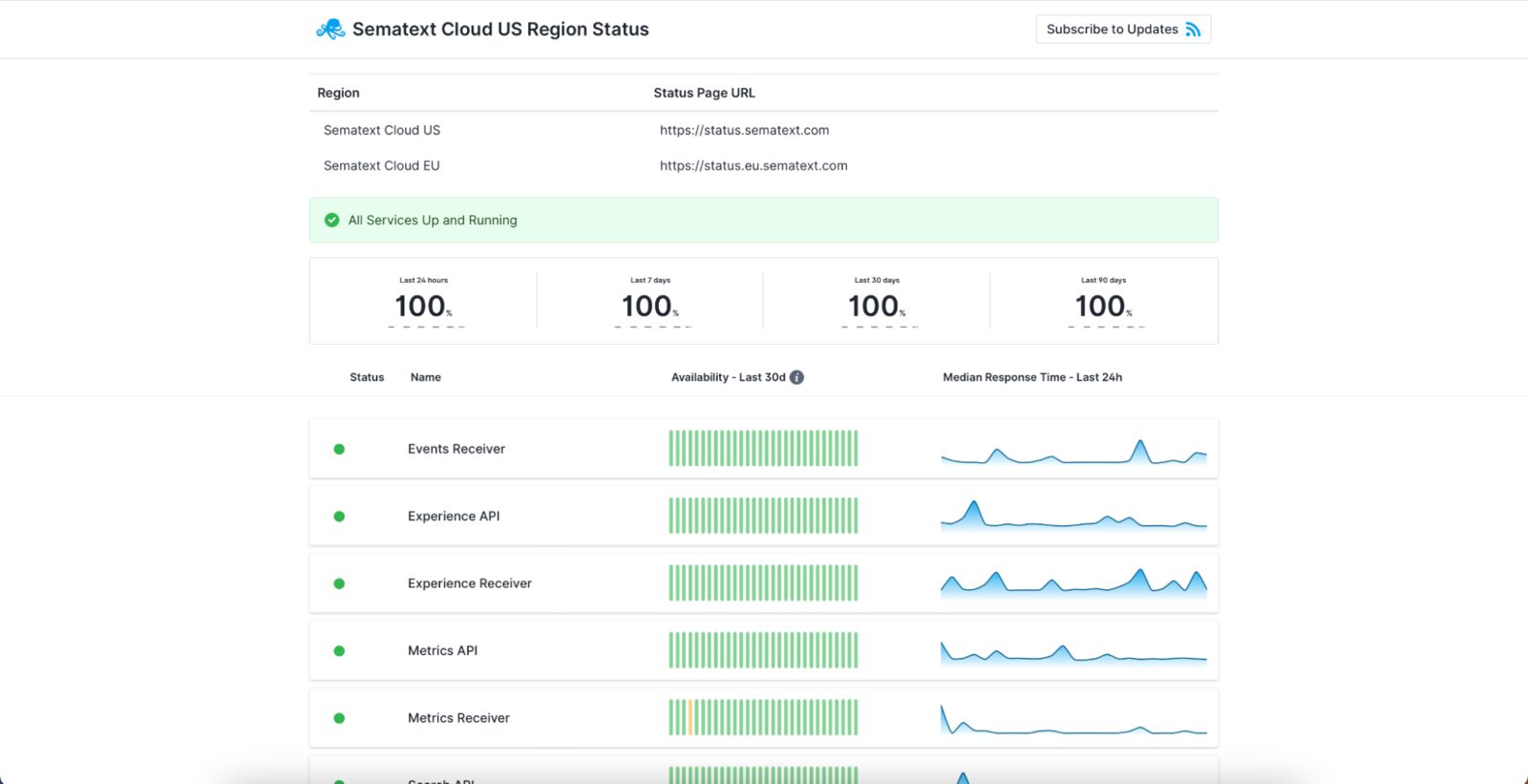Open the Subscribe to Updates button

[1123, 30]
